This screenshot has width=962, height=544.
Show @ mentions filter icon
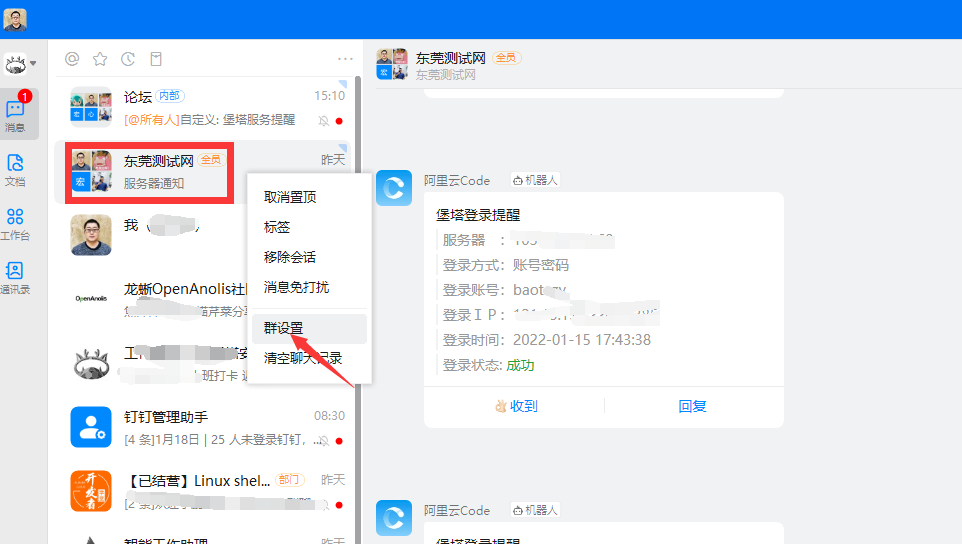pyautogui.click(x=72, y=59)
